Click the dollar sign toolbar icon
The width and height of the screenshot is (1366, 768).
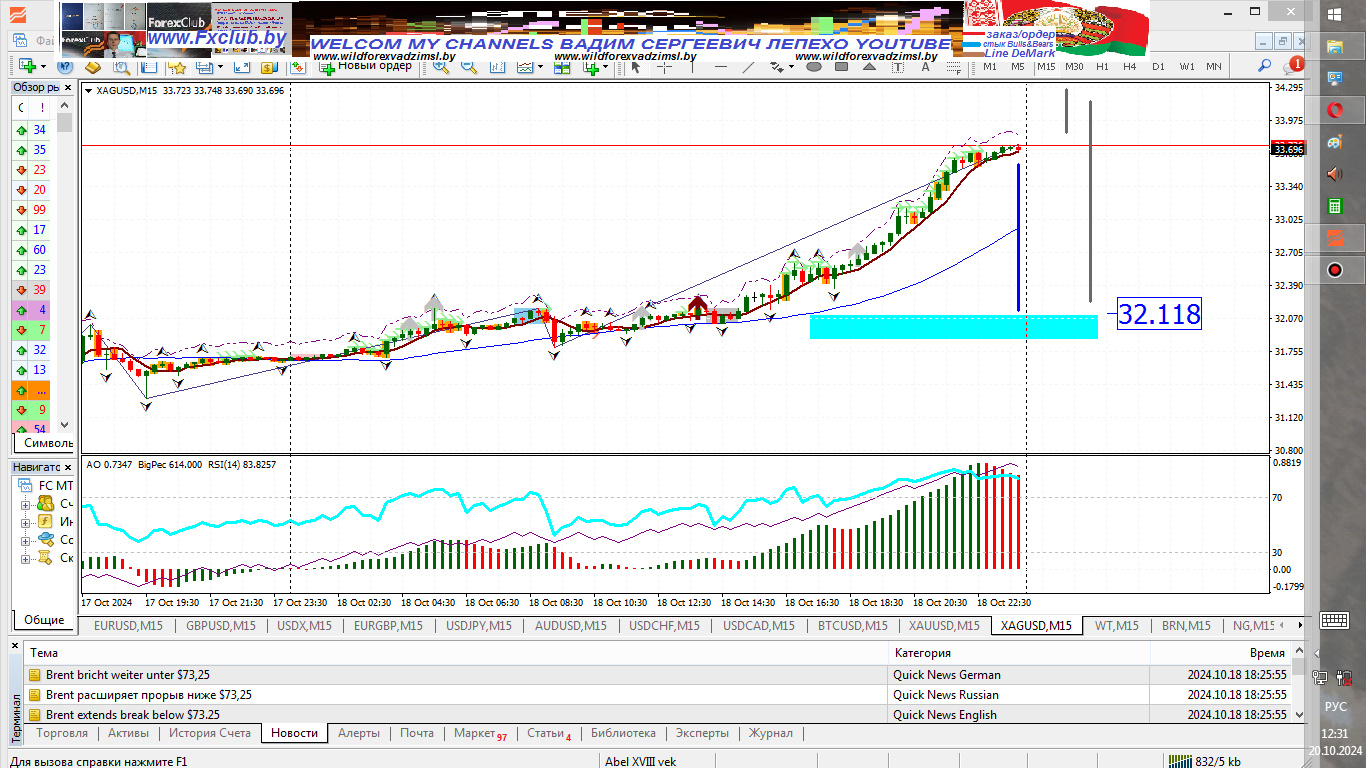click(268, 67)
